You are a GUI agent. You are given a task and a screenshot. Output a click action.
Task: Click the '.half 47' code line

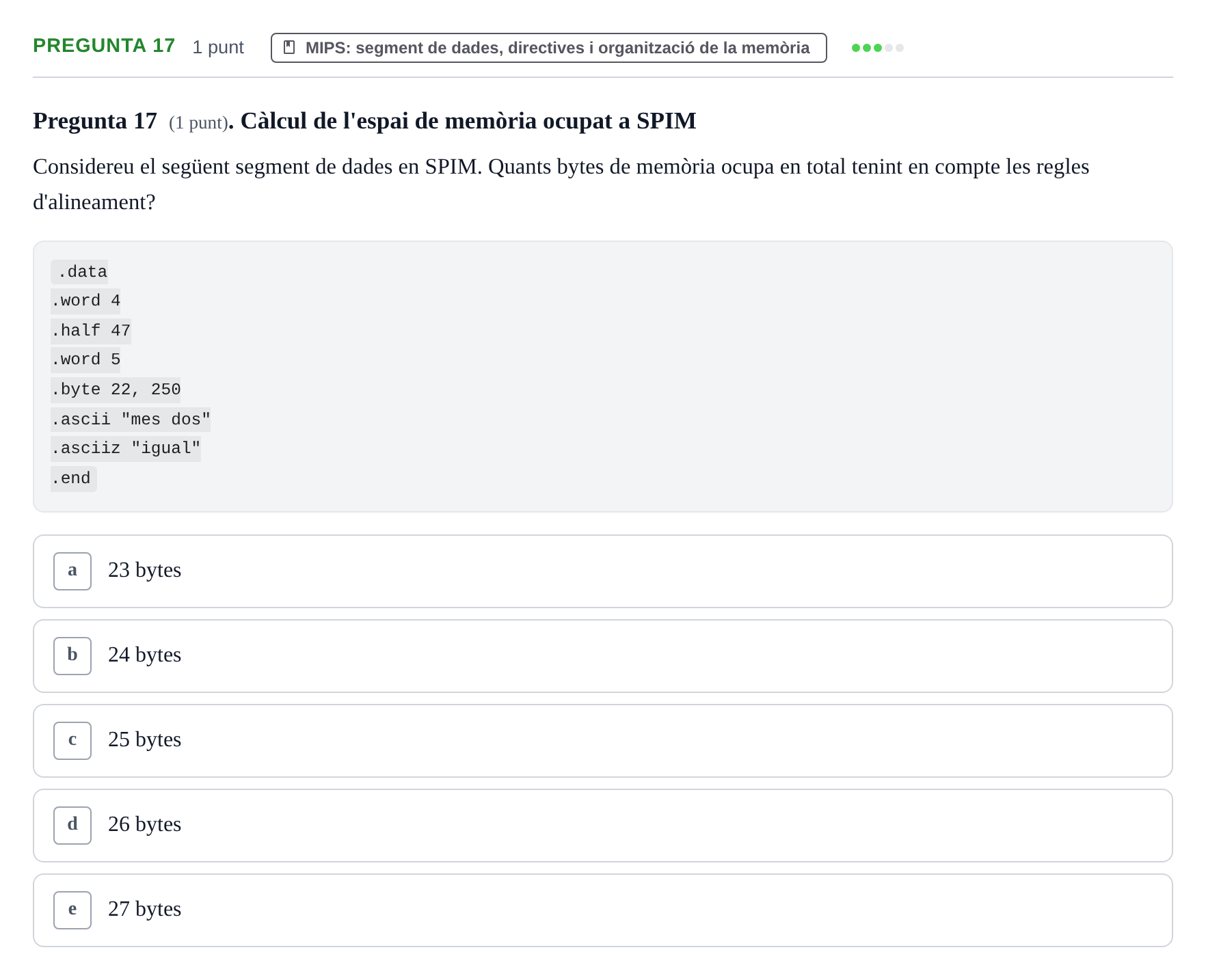91,331
